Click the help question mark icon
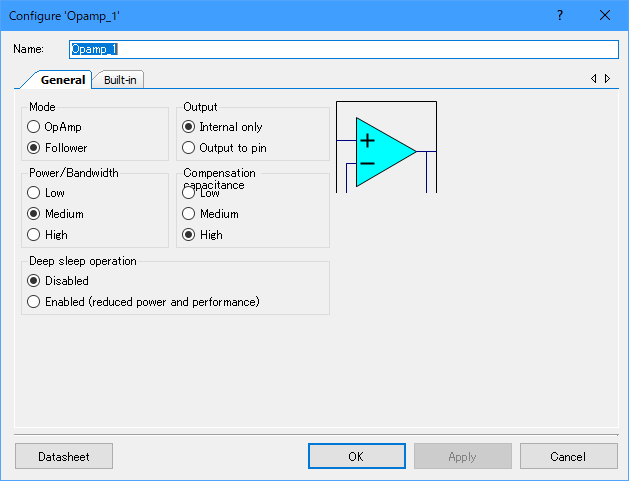This screenshot has height=481, width=629. pyautogui.click(x=560, y=15)
